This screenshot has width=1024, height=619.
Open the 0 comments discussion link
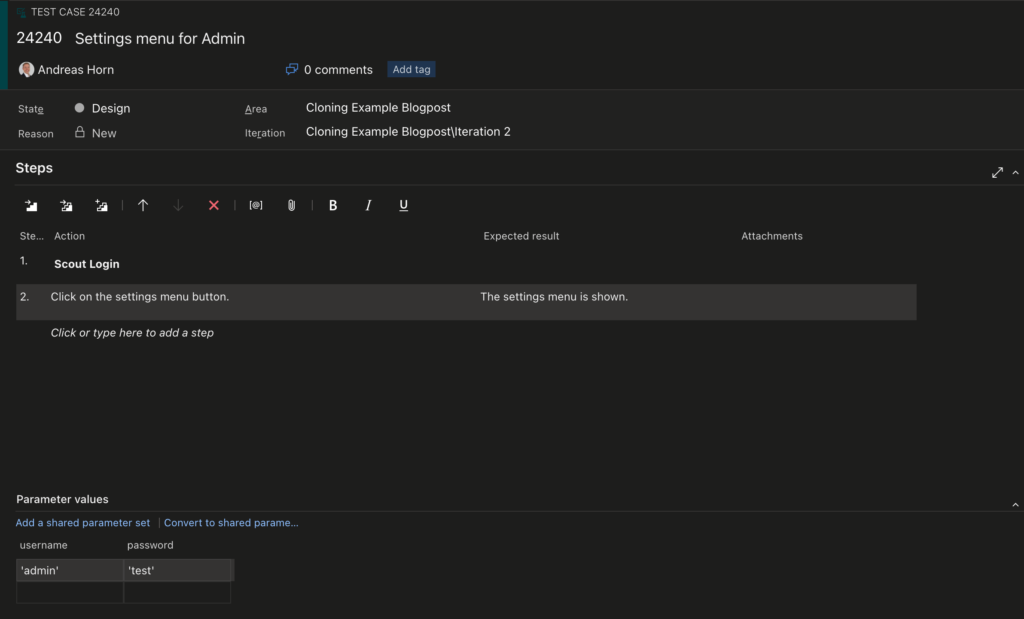tap(329, 70)
